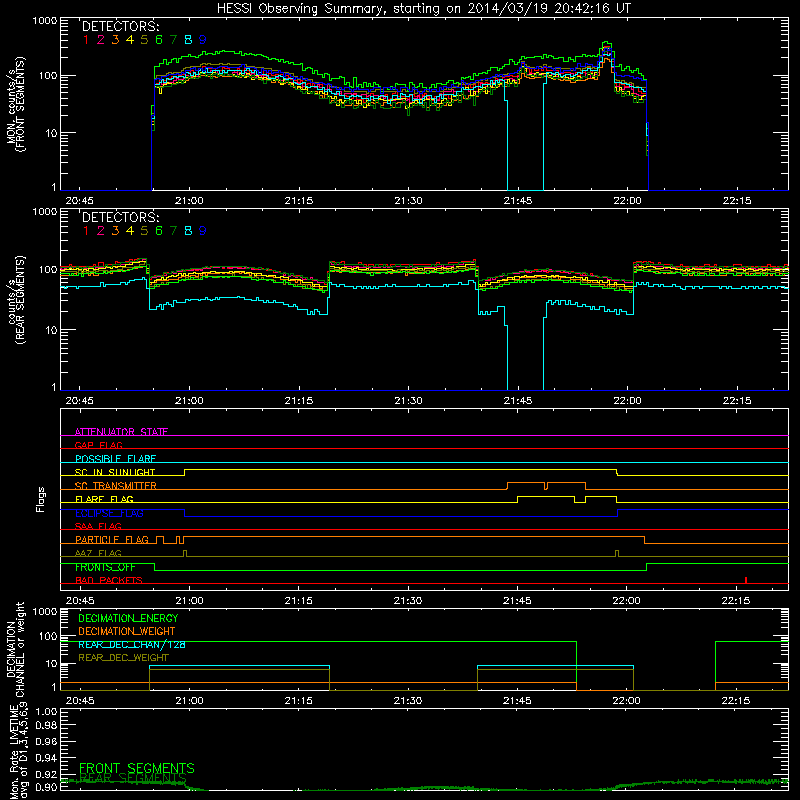800x800 pixels.
Task: Select DETECTORS: label in the rear segments plot
Action: tap(120, 217)
